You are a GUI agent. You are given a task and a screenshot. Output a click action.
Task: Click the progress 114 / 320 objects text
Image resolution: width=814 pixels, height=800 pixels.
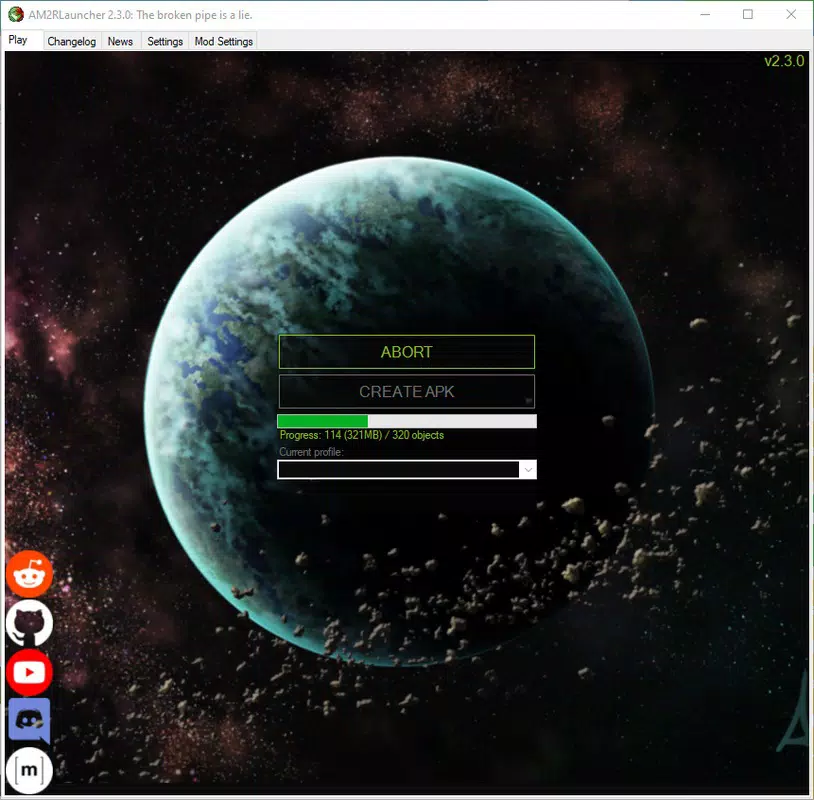coord(362,435)
